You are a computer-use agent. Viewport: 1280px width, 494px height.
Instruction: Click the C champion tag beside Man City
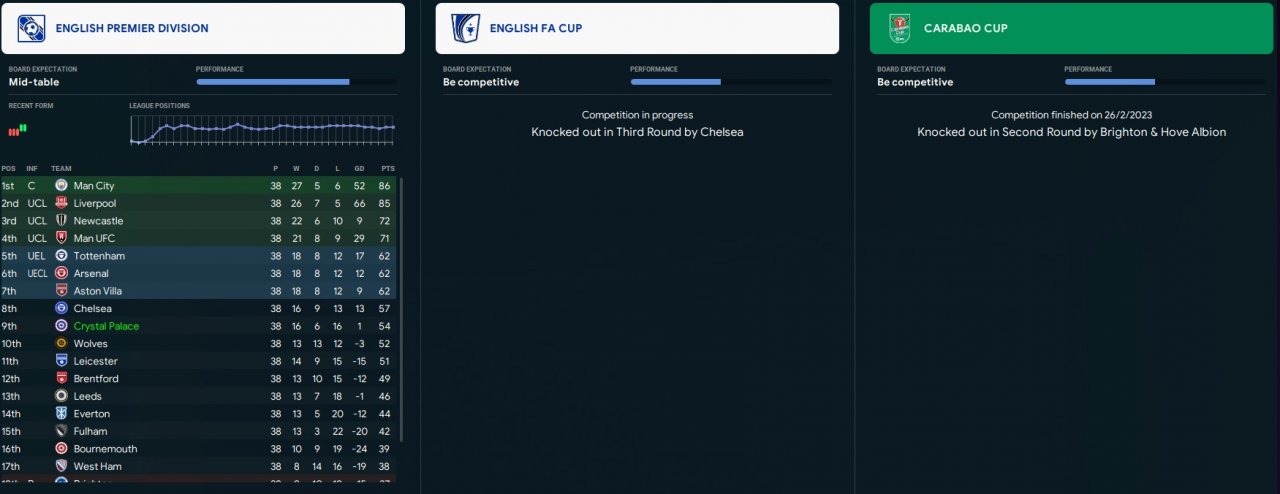[31, 186]
